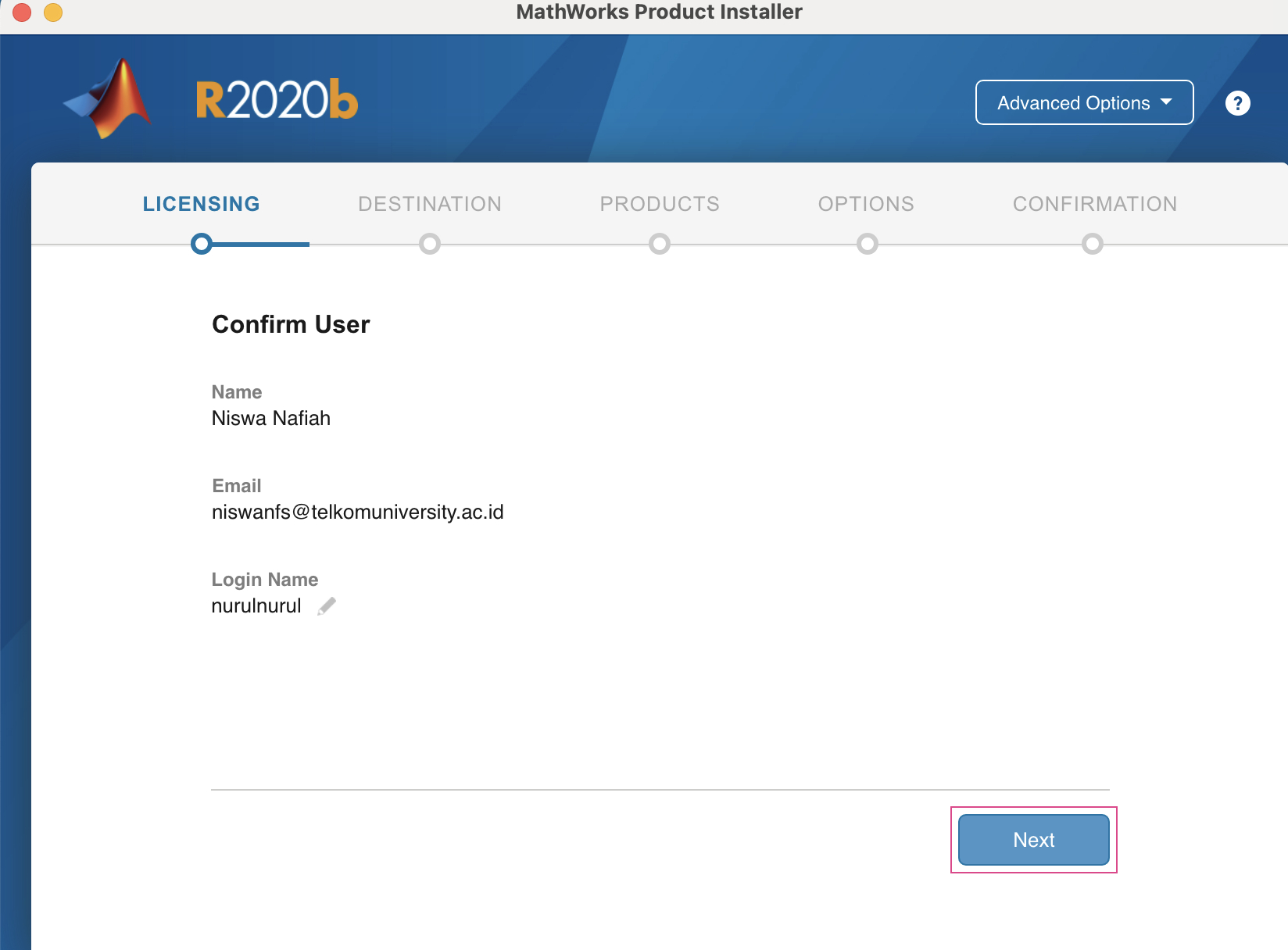Click the Licensing step circle marker
The image size is (1288, 950).
pos(202,245)
